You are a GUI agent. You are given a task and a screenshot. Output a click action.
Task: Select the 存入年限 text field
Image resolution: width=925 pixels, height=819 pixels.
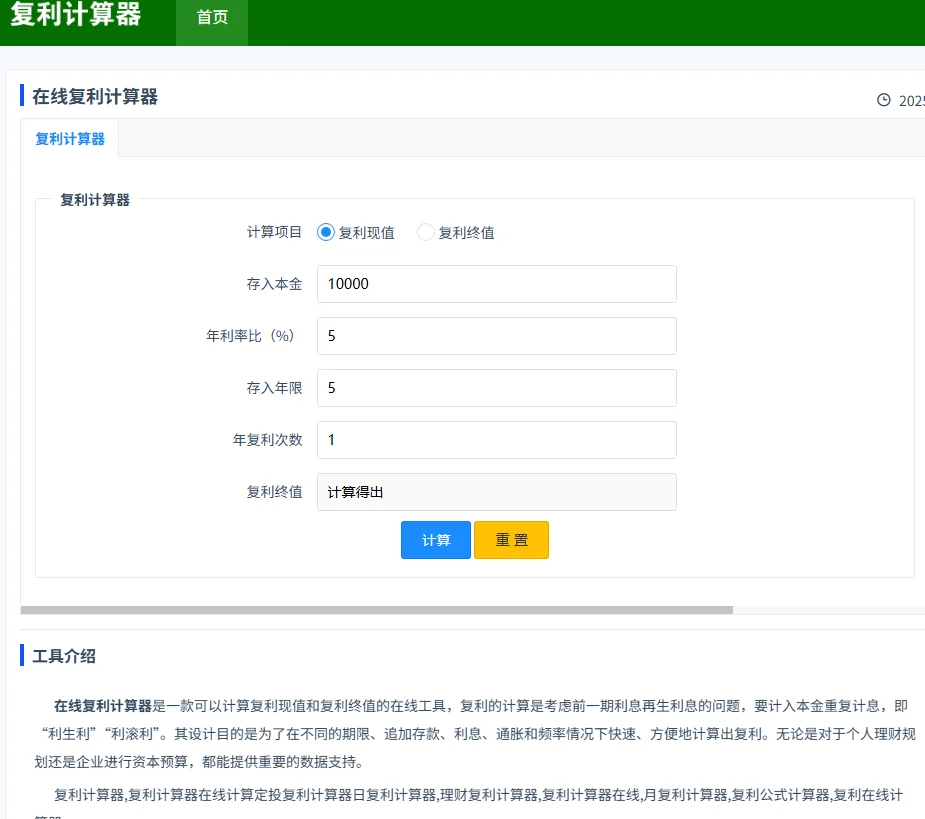coord(496,388)
